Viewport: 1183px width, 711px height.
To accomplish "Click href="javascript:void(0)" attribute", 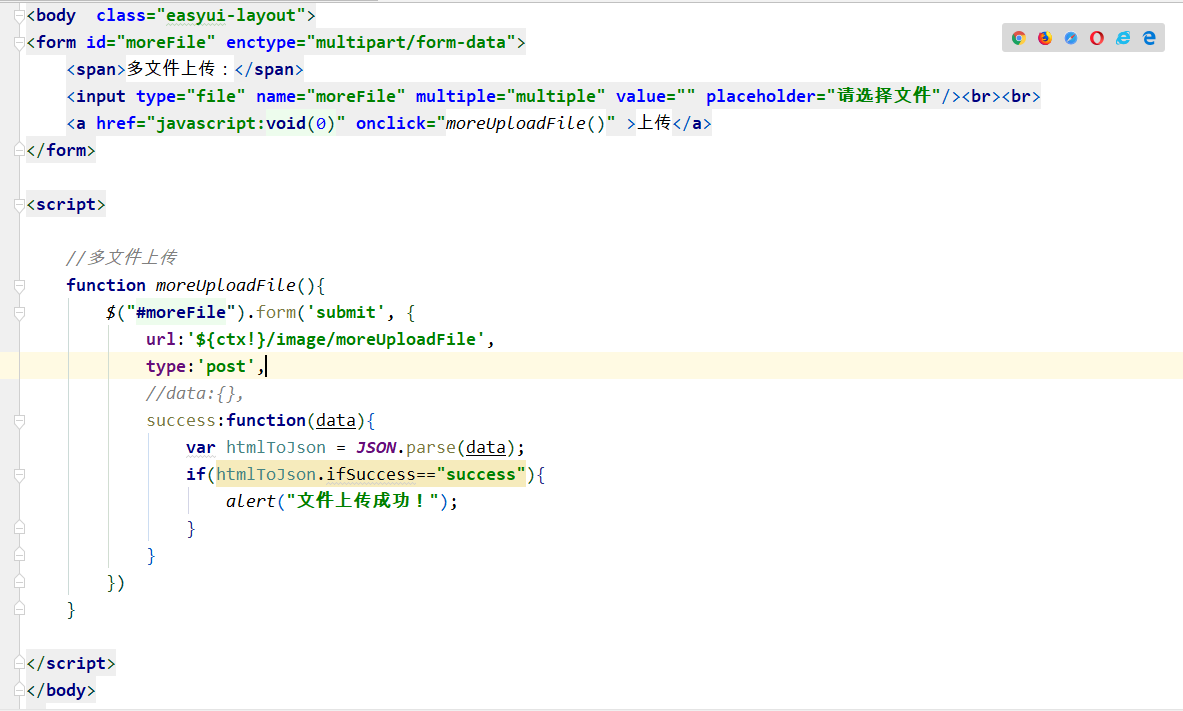I will (220, 124).
